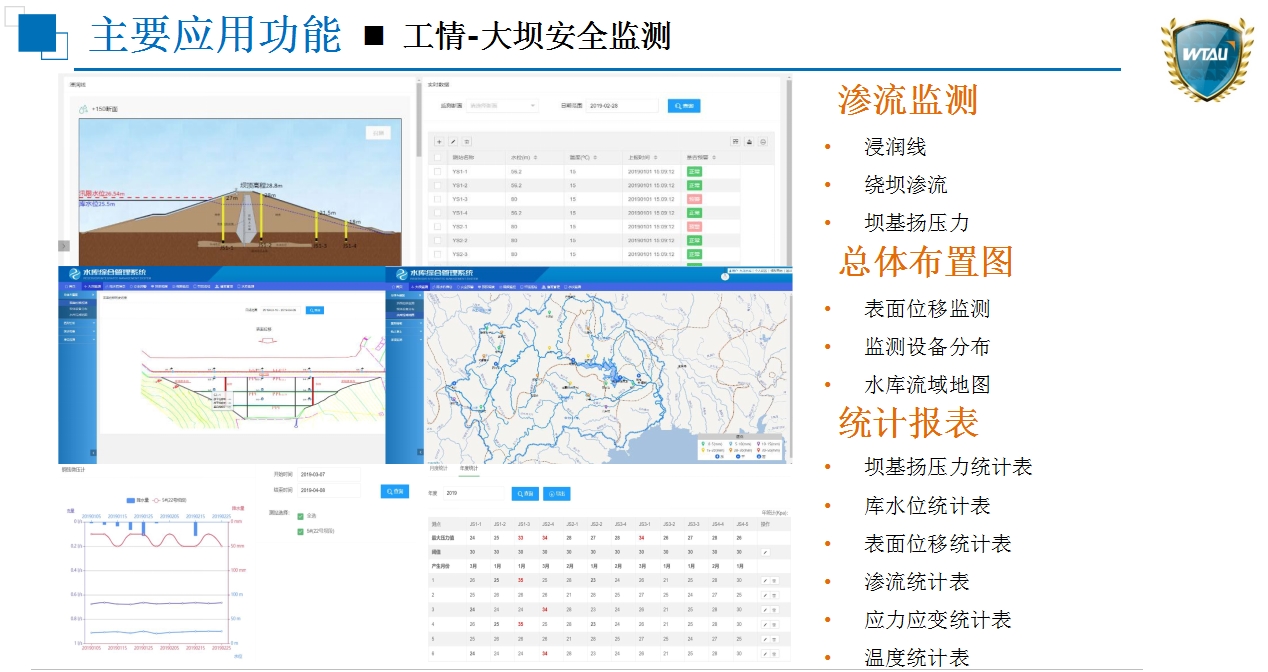Click the add (+) icon above the data table
1268x672 pixels.
tap(438, 142)
